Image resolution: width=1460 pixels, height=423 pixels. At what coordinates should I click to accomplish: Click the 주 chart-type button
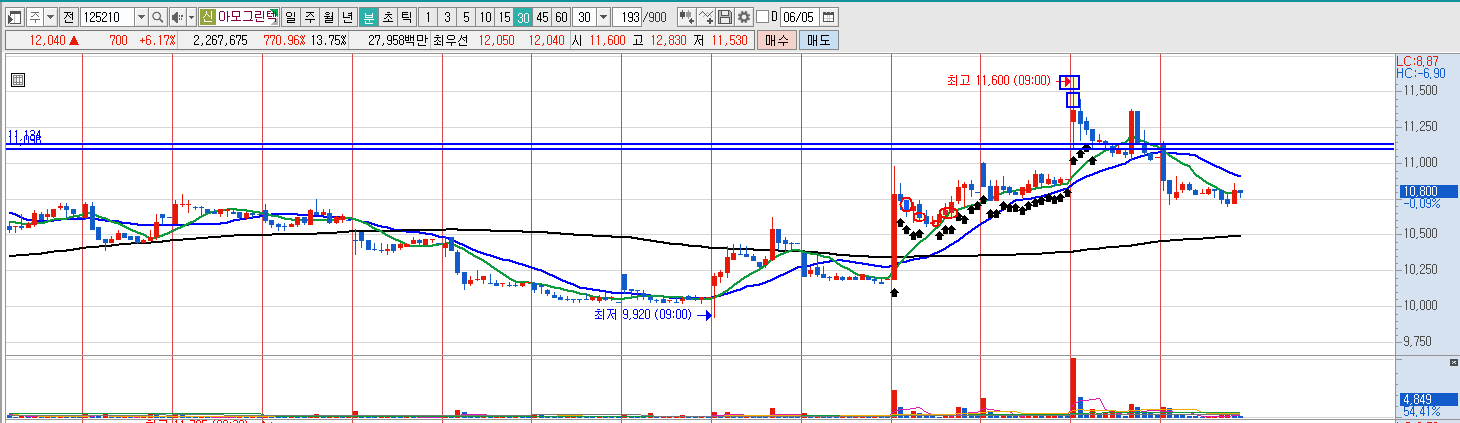point(36,17)
